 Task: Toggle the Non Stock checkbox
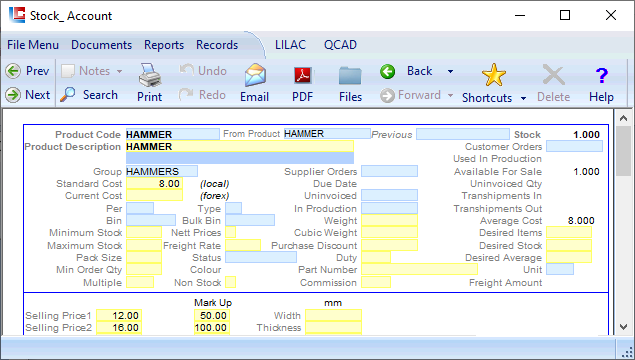click(x=230, y=282)
